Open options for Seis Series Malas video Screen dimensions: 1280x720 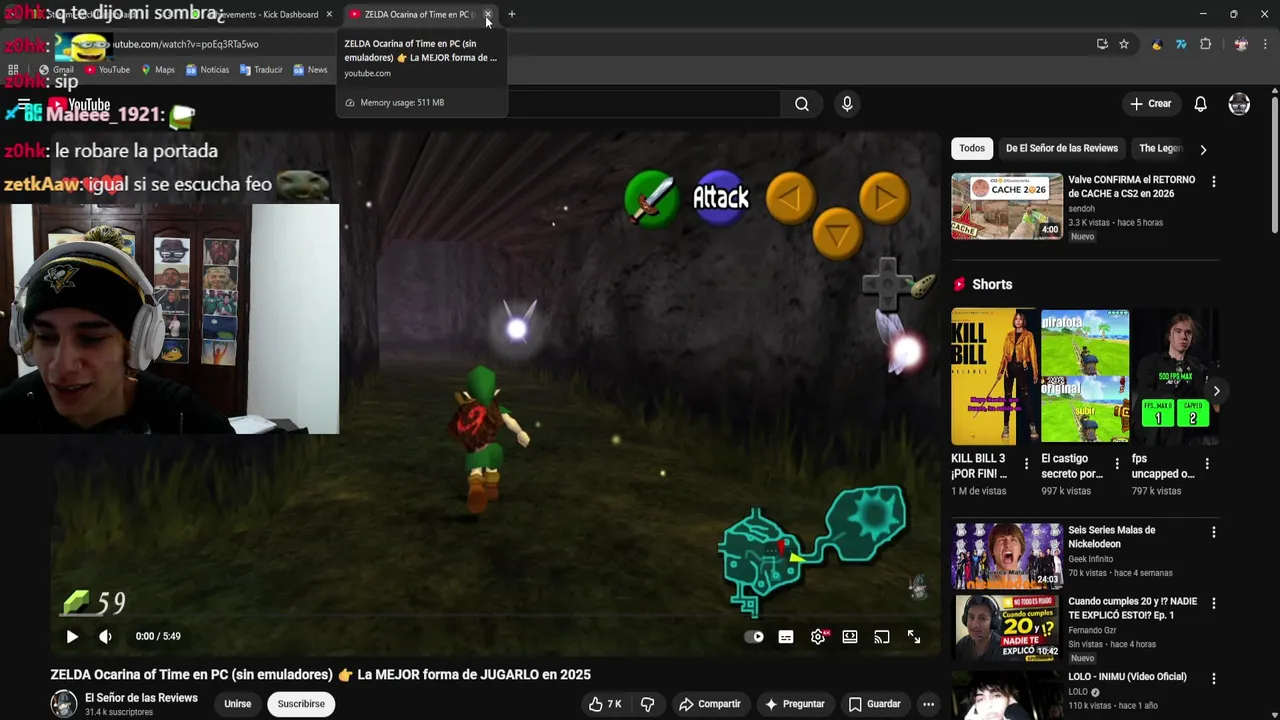1214,533
